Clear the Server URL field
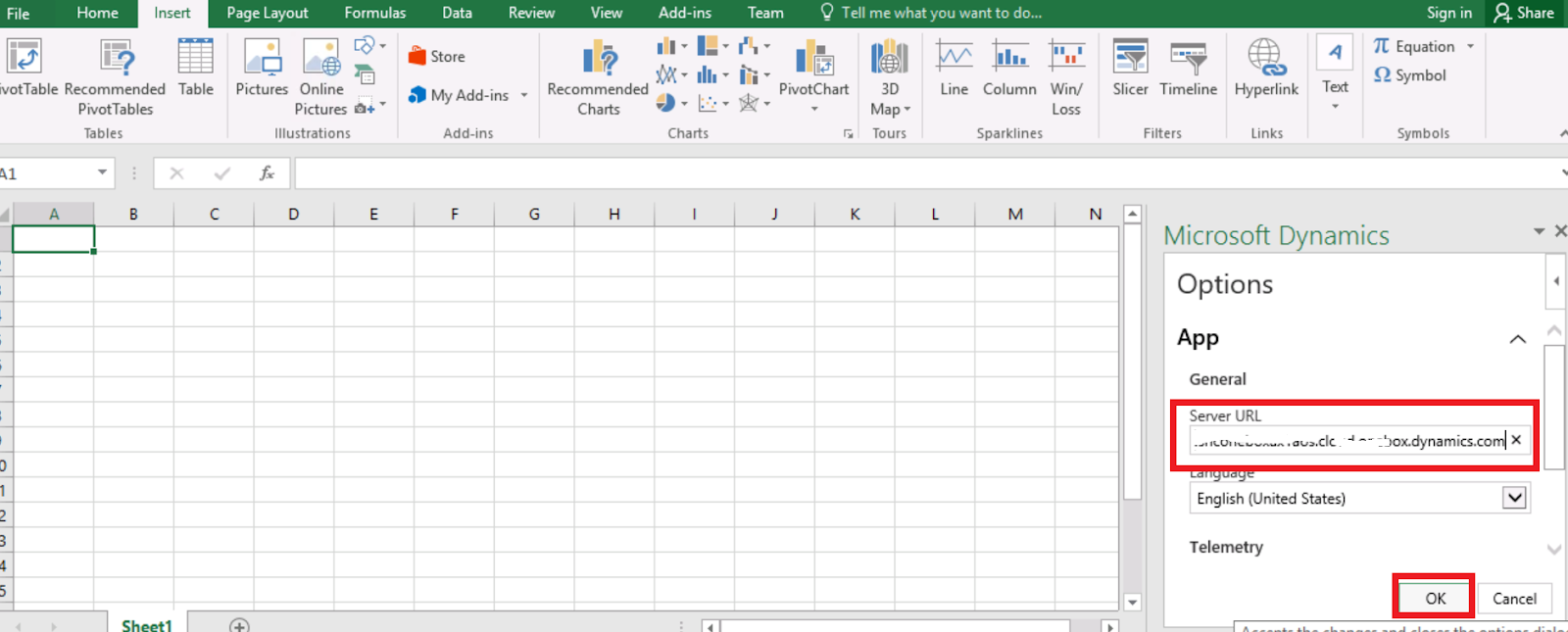Viewport: 1568px width, 632px height. [1516, 440]
